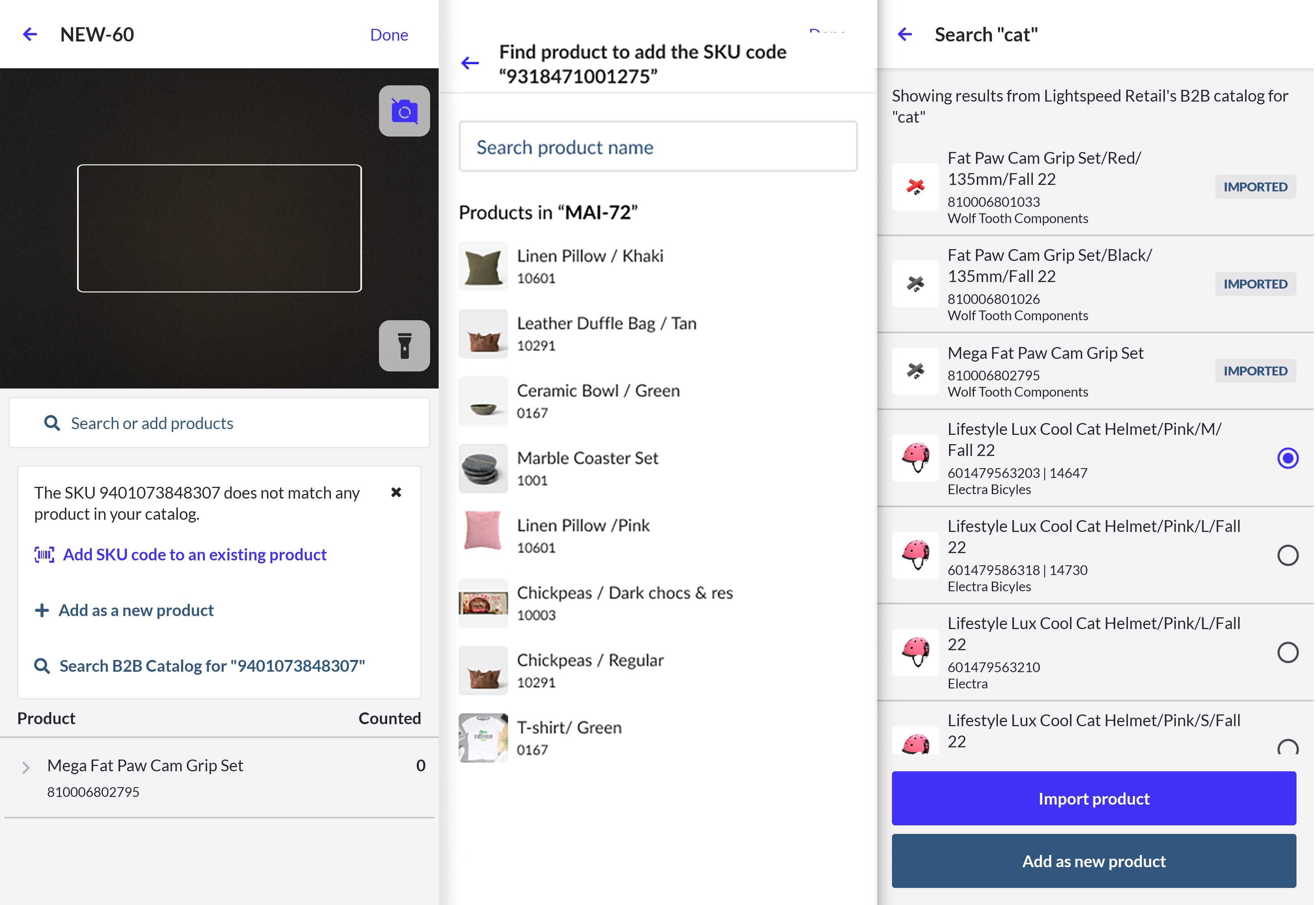This screenshot has height=905, width=1316.
Task: Click back arrow on Find product panel
Action: click(470, 63)
